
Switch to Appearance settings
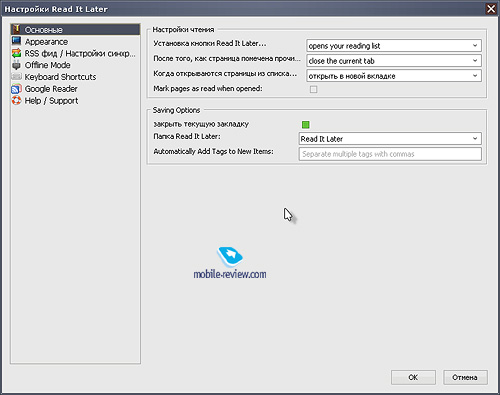point(75,41)
